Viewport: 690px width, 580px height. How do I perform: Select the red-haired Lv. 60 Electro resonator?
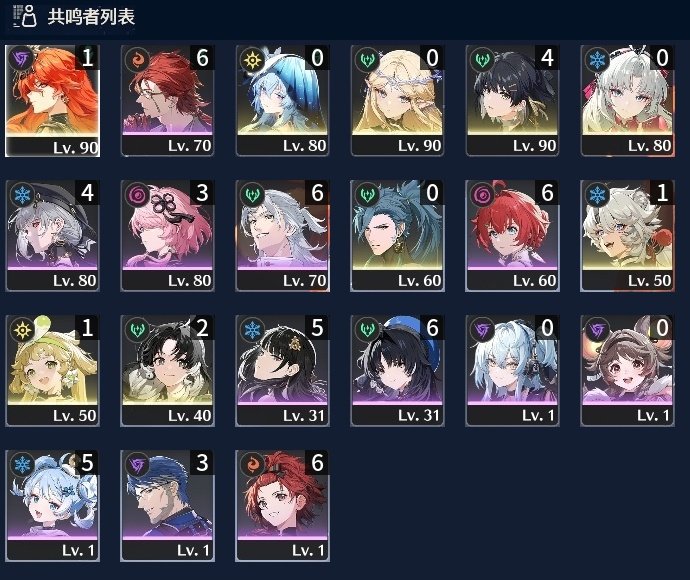click(x=512, y=235)
